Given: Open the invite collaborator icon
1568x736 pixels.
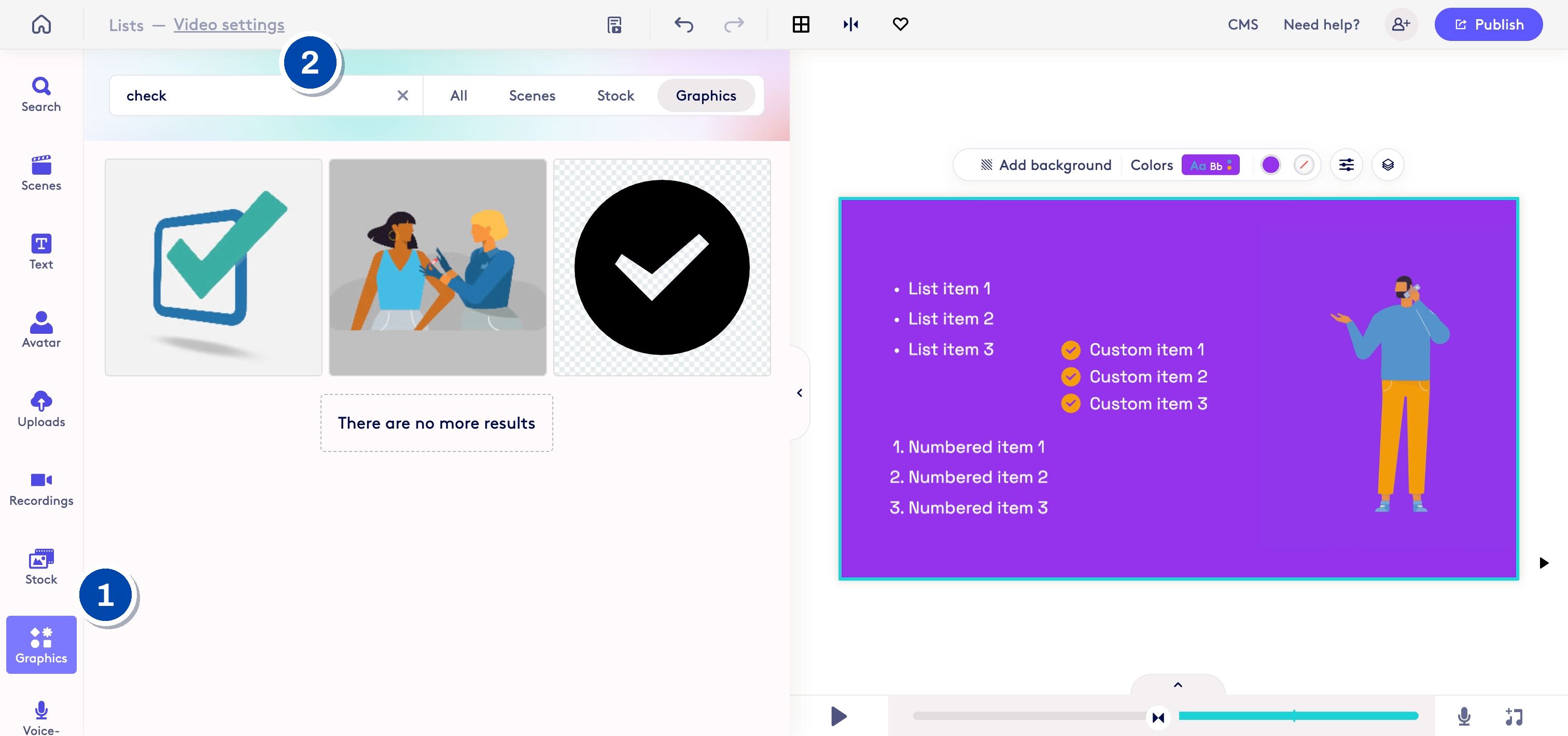Looking at the screenshot, I should (x=1401, y=24).
